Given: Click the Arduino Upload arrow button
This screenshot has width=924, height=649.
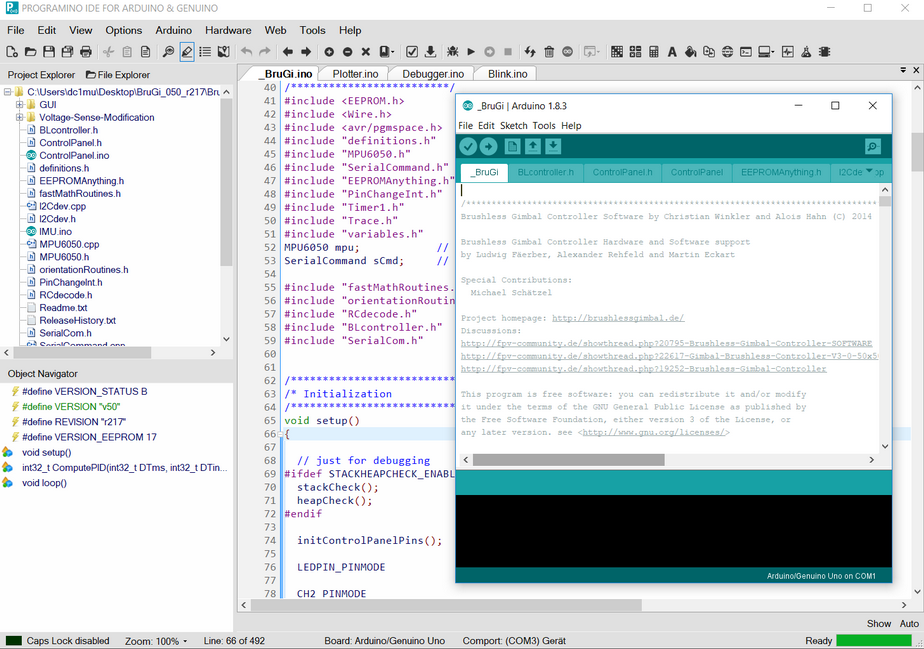Looking at the screenshot, I should click(488, 147).
